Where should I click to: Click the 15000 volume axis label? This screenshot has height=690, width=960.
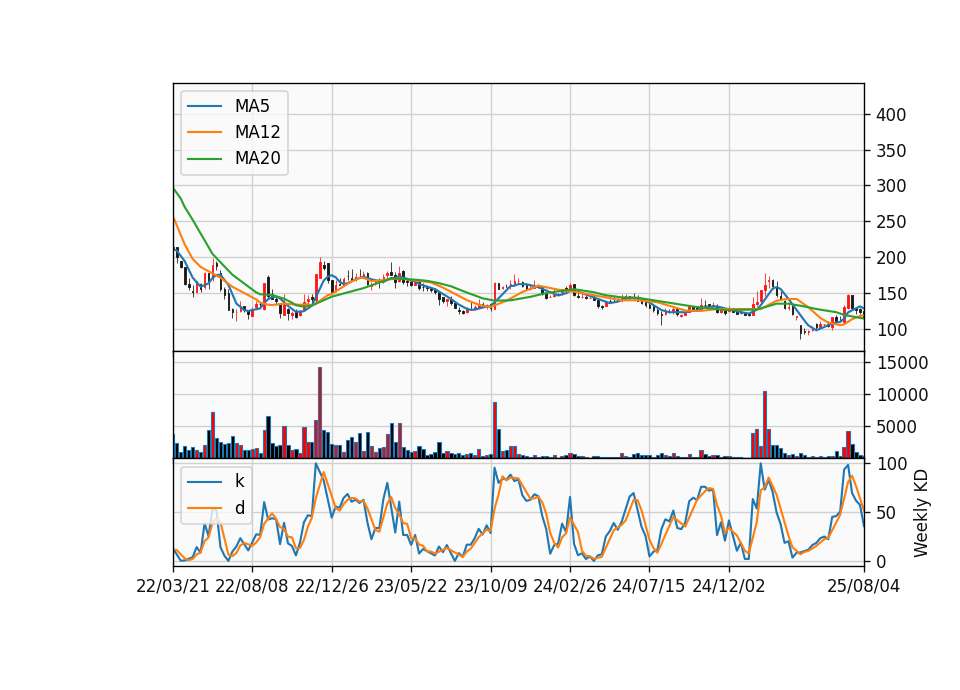902,363
